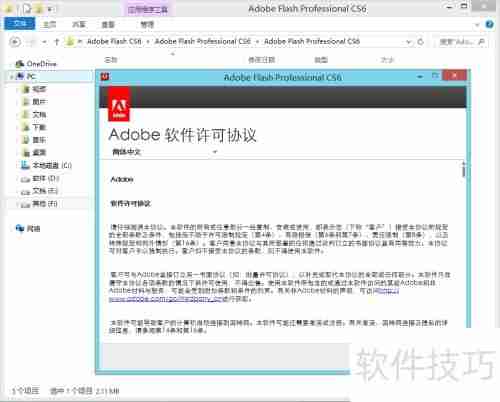This screenshot has width=500, height=402.
Task: Sort by the 修改日期 (Date modified) column
Action: pos(262,60)
